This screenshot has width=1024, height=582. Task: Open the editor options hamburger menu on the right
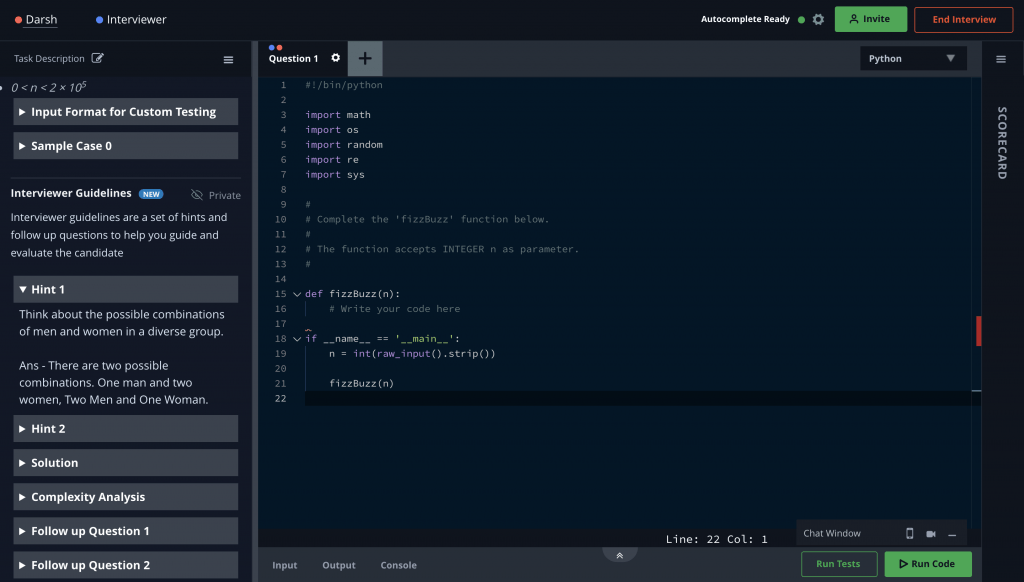click(1000, 58)
